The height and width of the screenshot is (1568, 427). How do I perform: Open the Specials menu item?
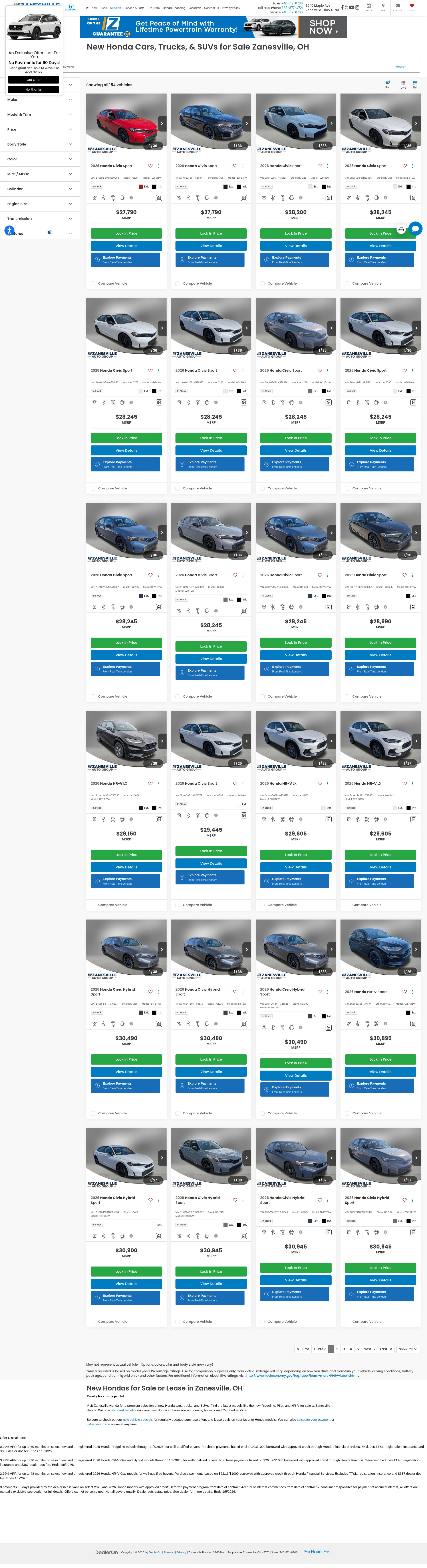tap(116, 8)
